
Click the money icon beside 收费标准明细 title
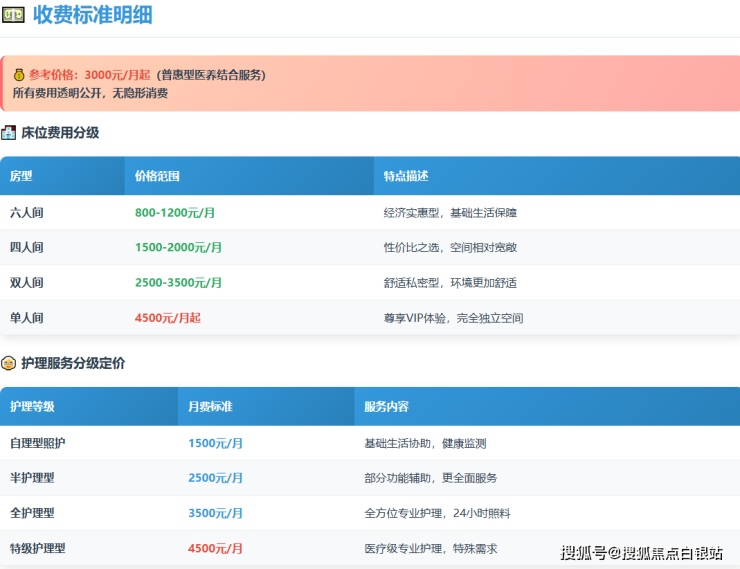(x=15, y=15)
